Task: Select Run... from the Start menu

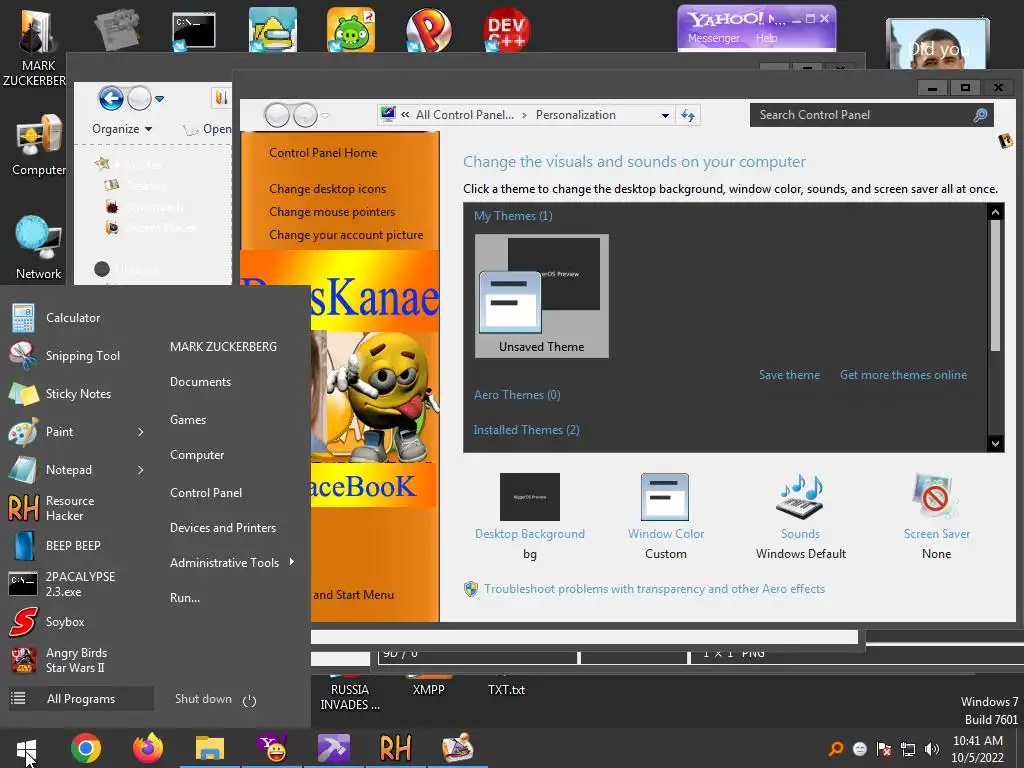Action: point(185,598)
